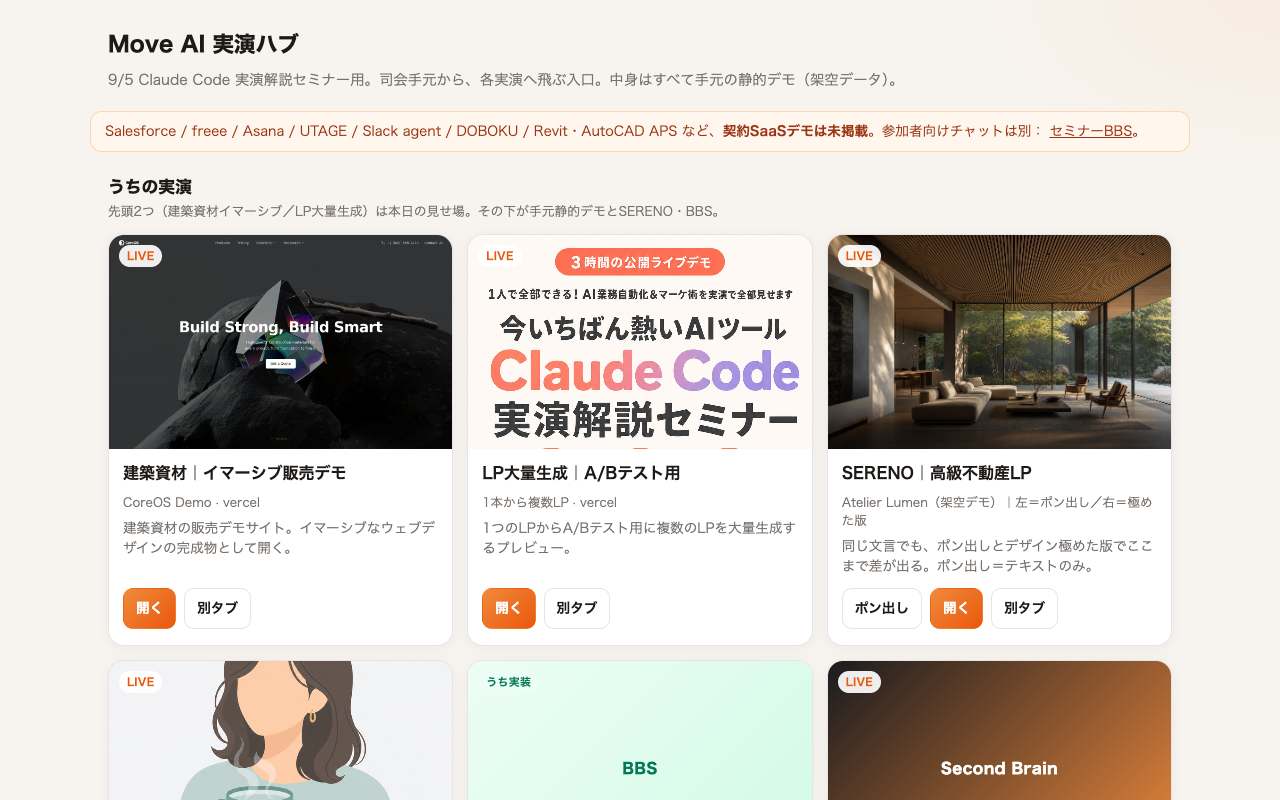Click the LIVE badge on woman illustration card
Viewport: 1280px width, 800px height.
tap(140, 682)
